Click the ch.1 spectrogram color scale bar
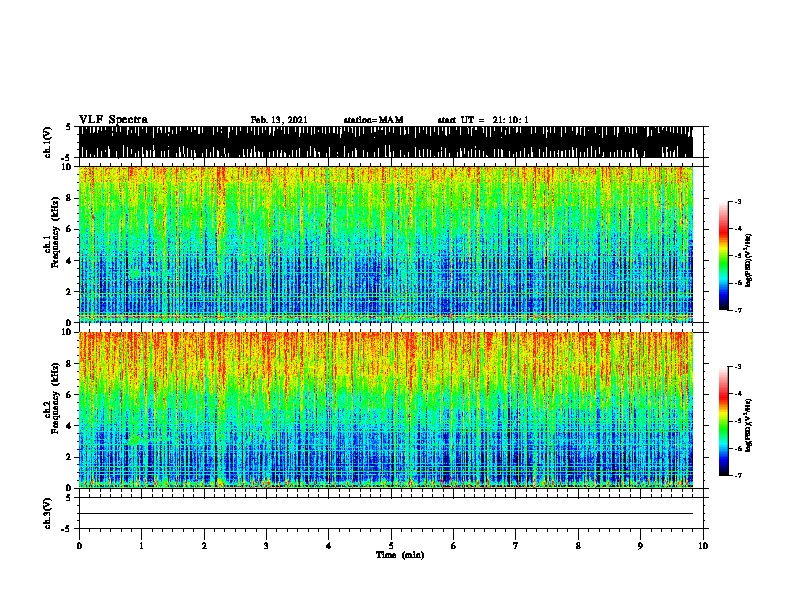Viewport: 792px width, 612px height. pos(723,256)
